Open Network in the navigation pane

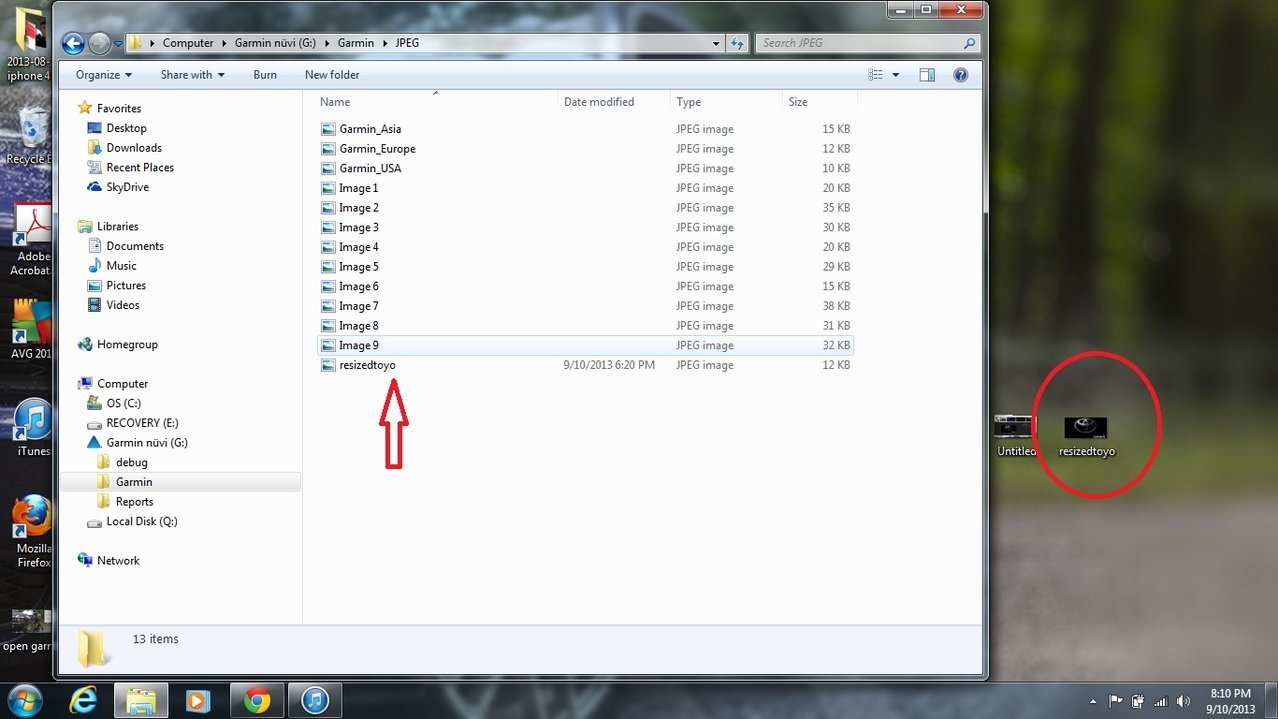tap(118, 561)
